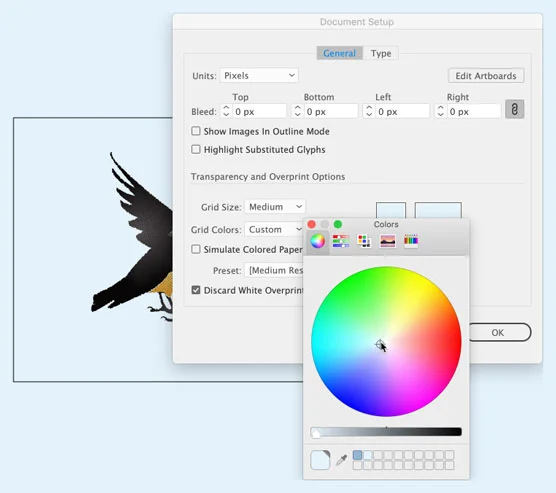Check Highlight Substituted Glyphs option
556x493 pixels.
tap(196, 149)
